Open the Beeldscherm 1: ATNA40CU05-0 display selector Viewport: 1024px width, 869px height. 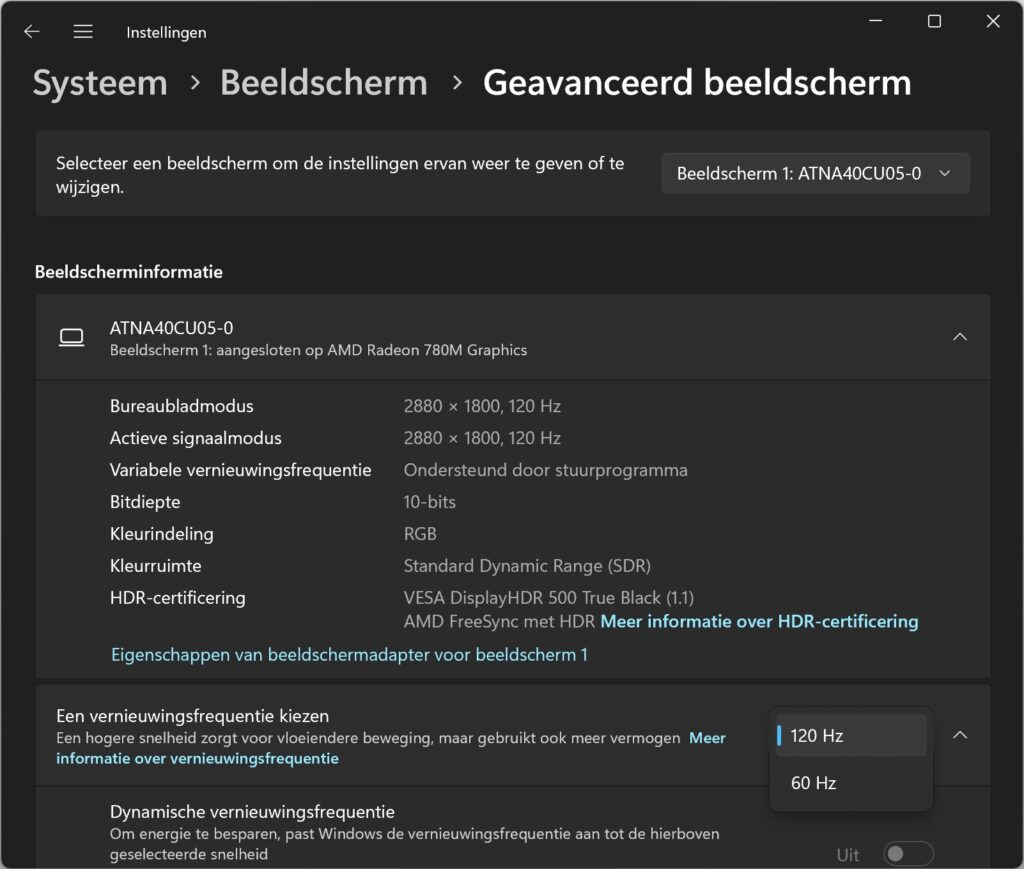[x=815, y=172]
